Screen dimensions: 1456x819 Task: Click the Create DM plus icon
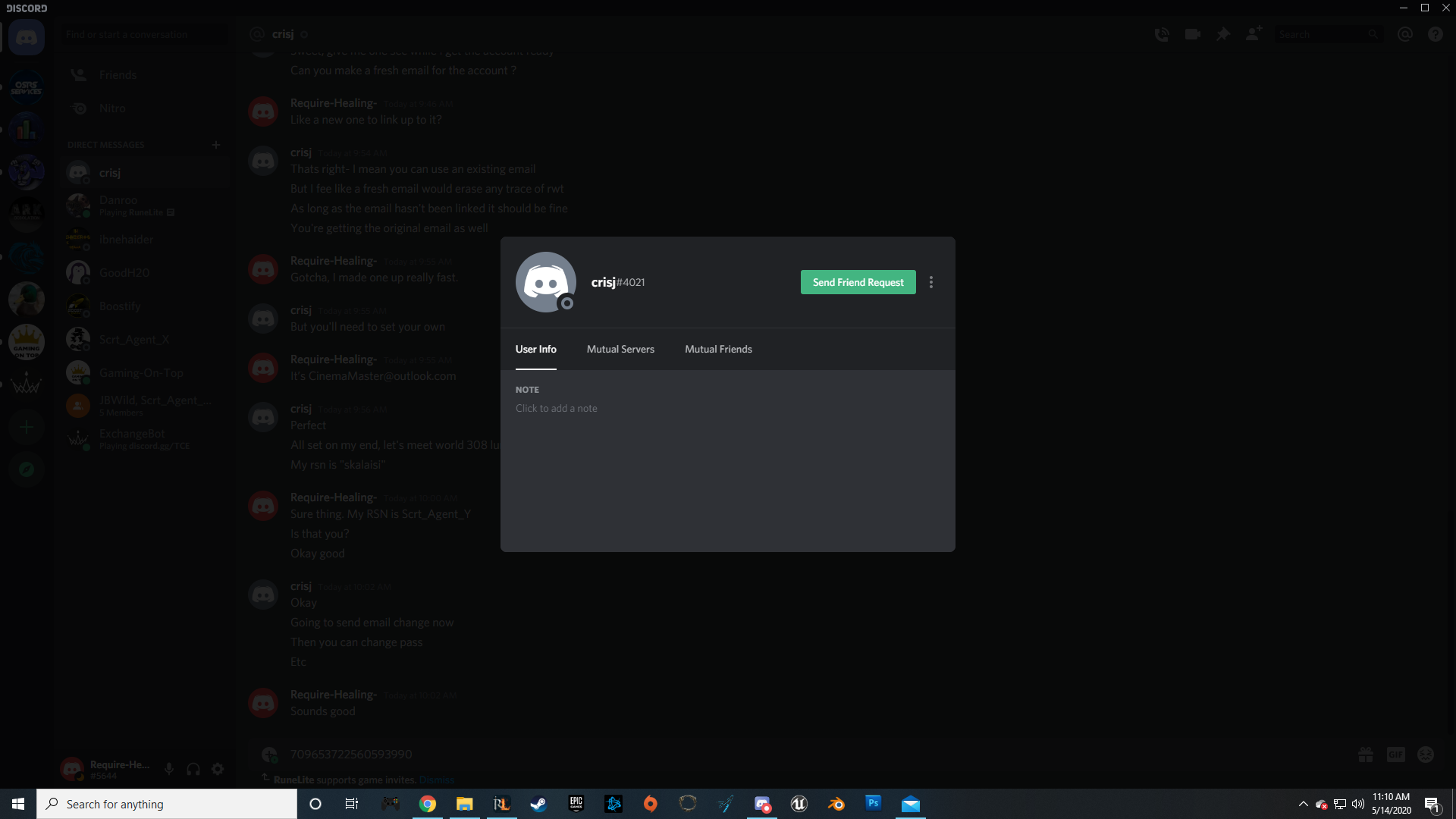pyautogui.click(x=216, y=145)
